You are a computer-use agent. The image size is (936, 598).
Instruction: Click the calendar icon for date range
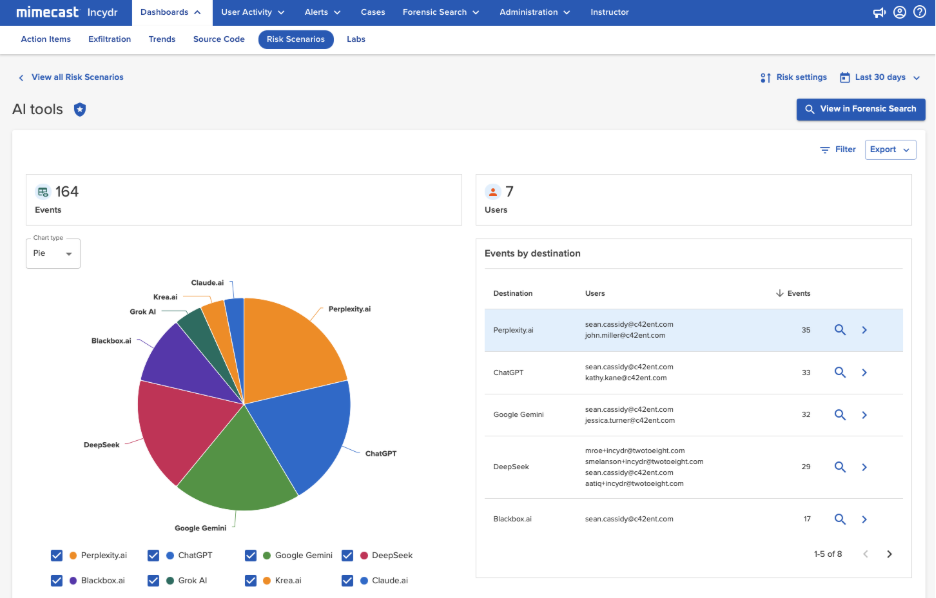pyautogui.click(x=845, y=77)
